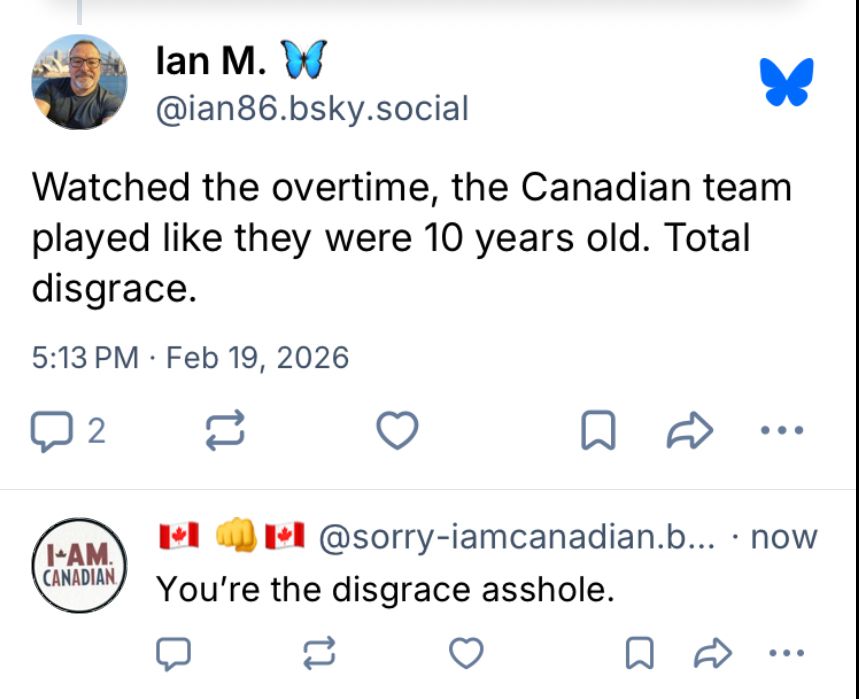
Task: Like the 'You're the disgrace' reply
Action: click(x=466, y=654)
